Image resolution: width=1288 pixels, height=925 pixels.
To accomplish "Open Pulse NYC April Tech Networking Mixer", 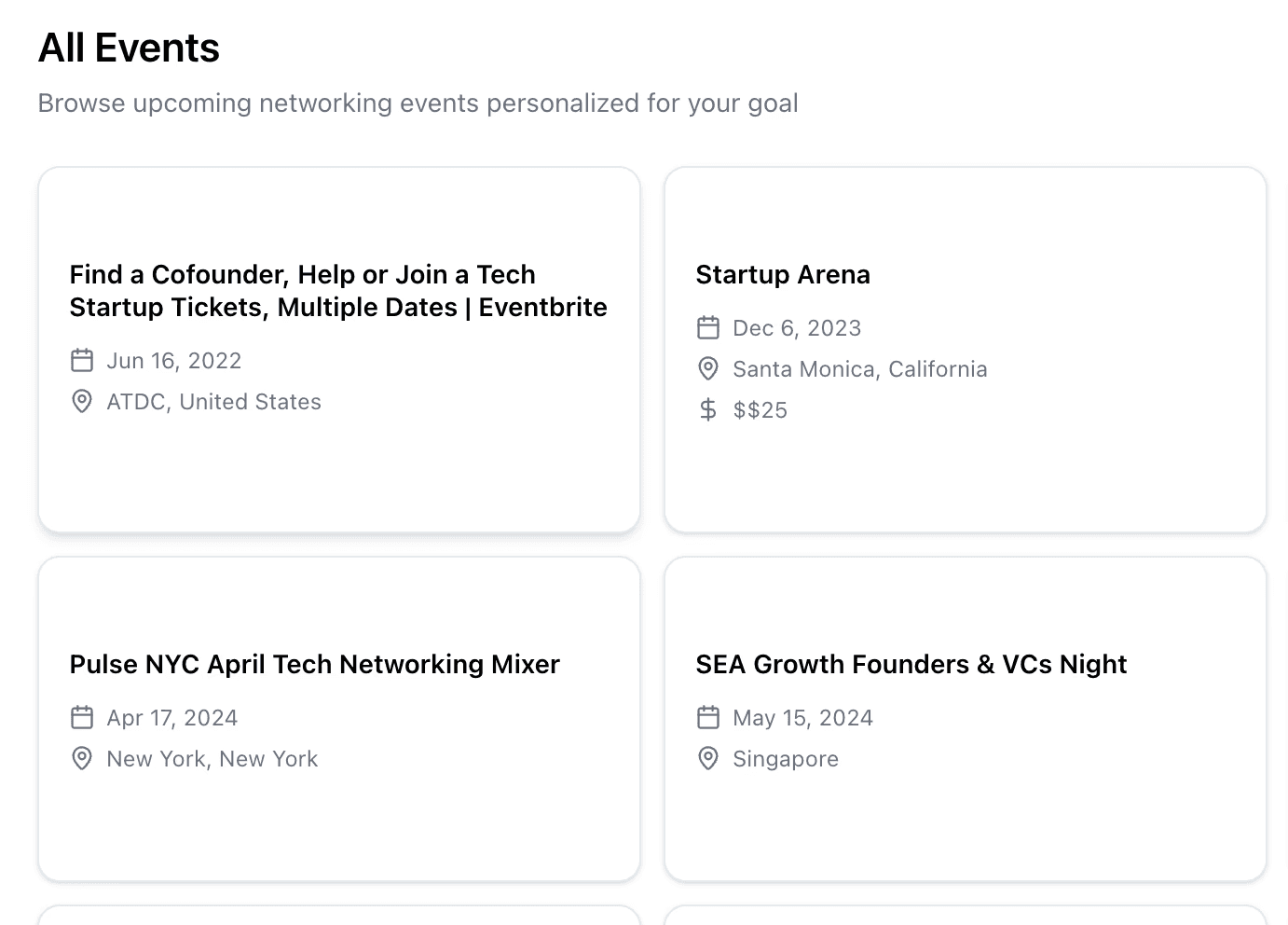I will [314, 665].
